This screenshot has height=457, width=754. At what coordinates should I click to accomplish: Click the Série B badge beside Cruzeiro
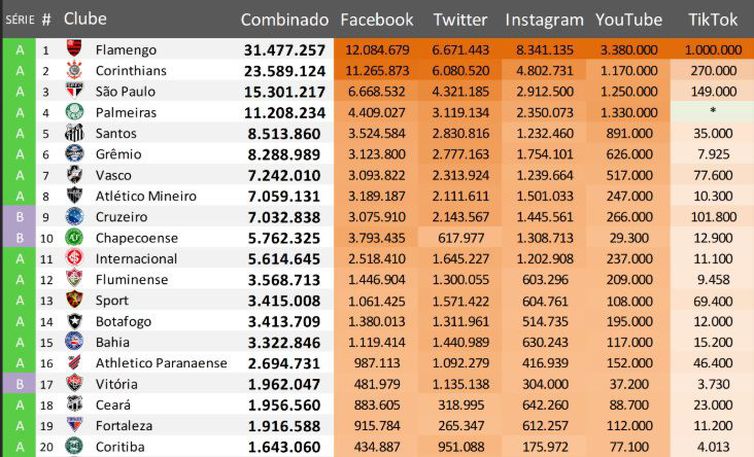18,217
